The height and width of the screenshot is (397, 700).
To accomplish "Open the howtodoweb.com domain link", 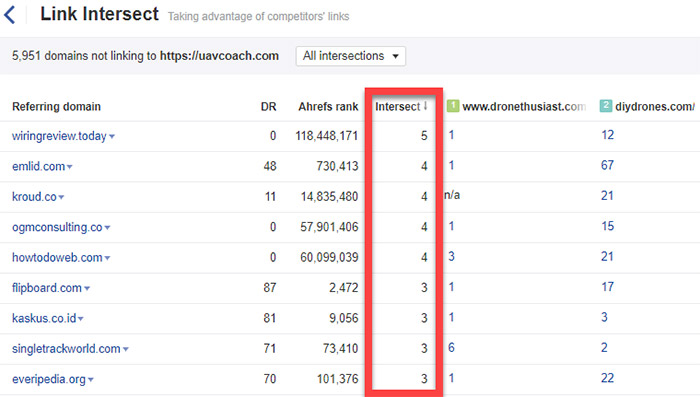I will pos(57,258).
